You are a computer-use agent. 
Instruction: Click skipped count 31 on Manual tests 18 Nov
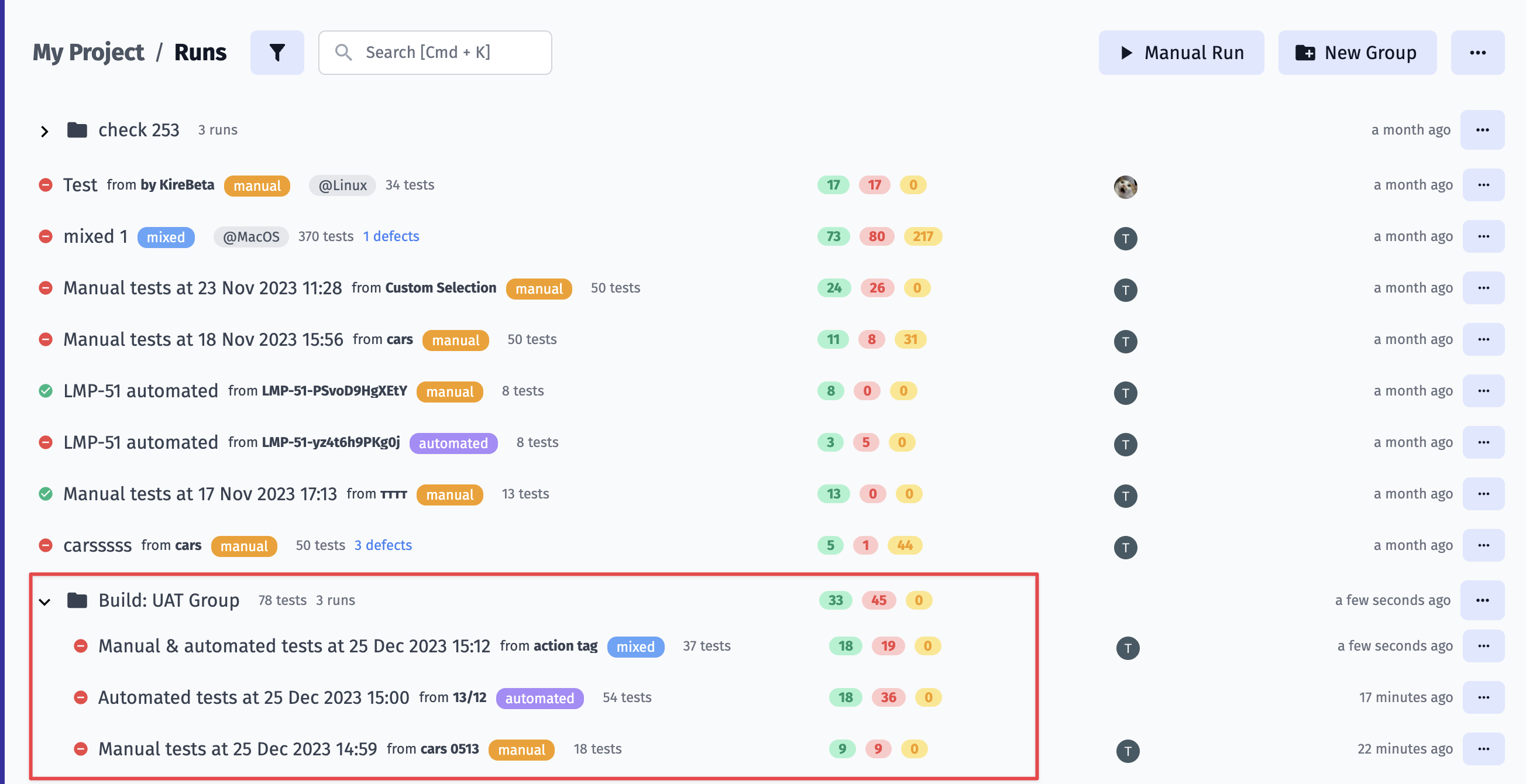tap(910, 339)
